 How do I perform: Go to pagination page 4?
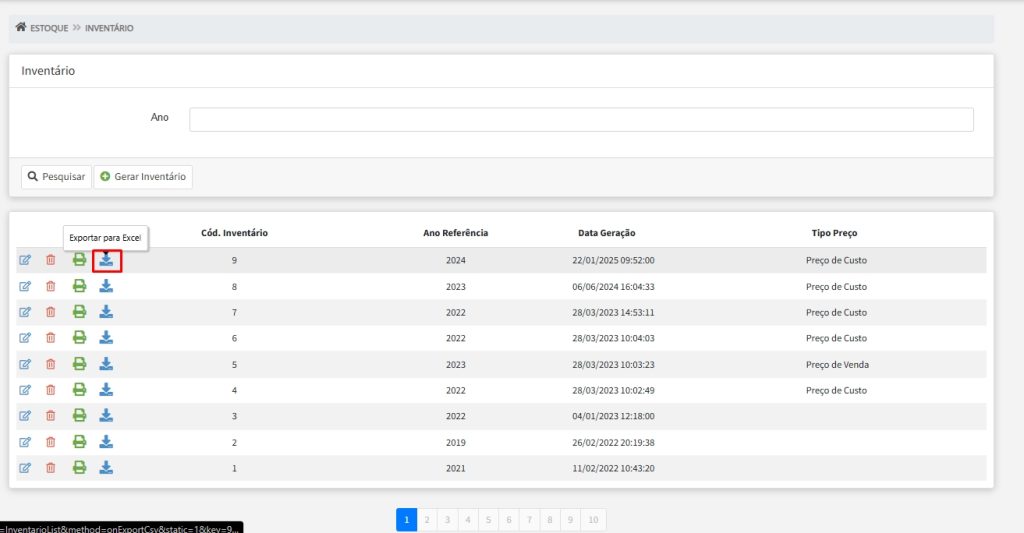coord(468,520)
